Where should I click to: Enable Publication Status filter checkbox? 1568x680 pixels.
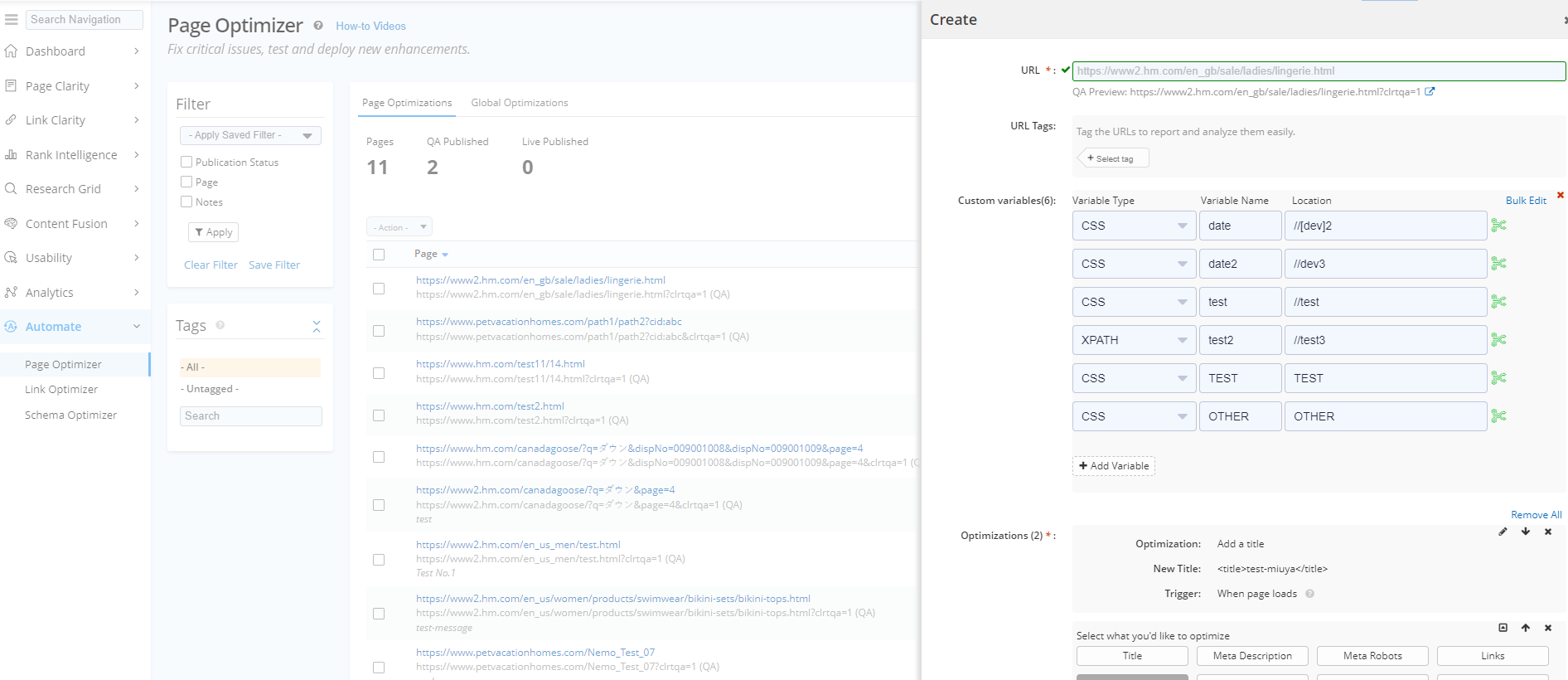(x=186, y=163)
